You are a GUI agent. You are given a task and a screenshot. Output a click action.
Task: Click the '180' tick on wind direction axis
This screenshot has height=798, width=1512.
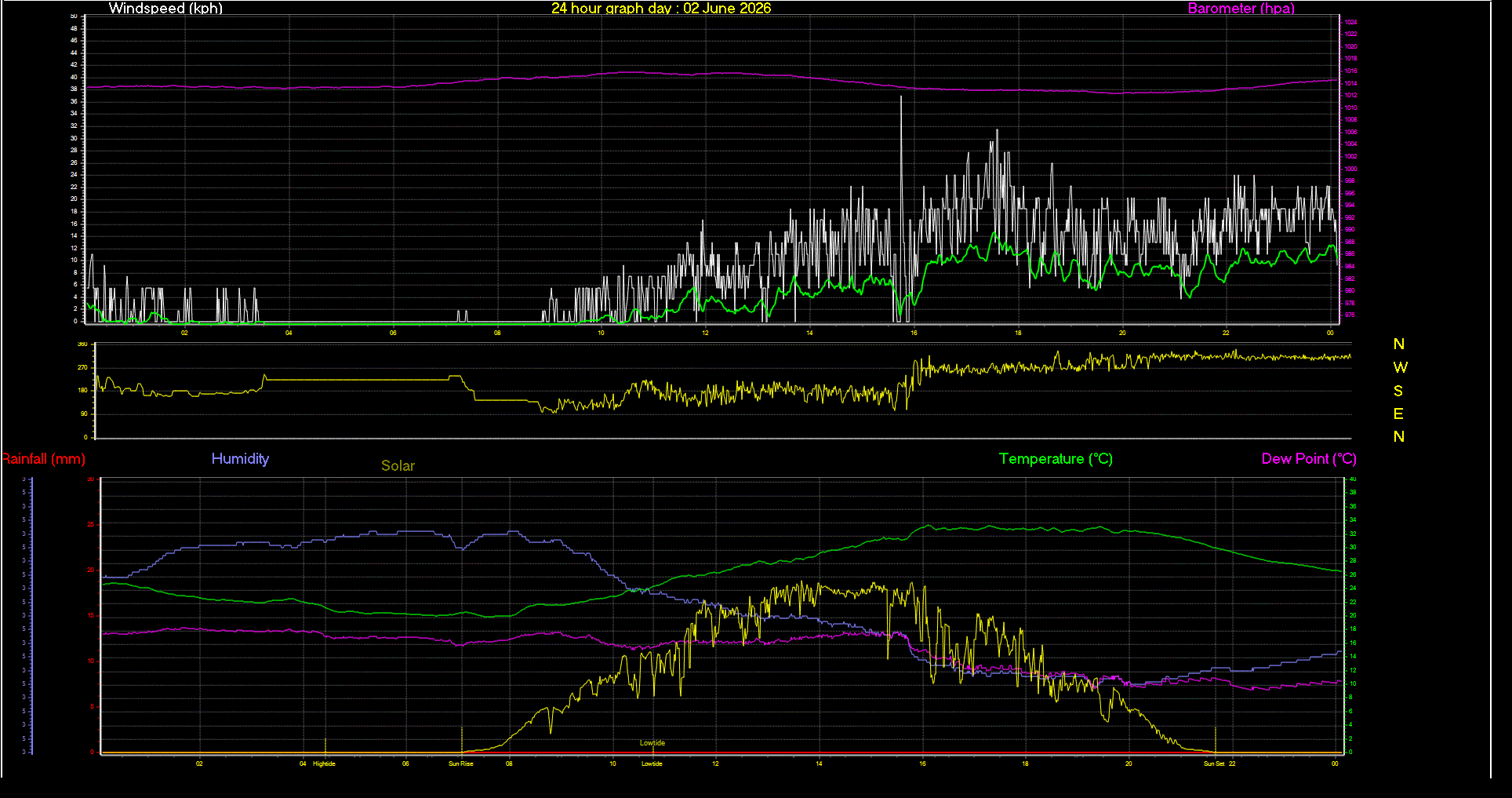click(82, 391)
